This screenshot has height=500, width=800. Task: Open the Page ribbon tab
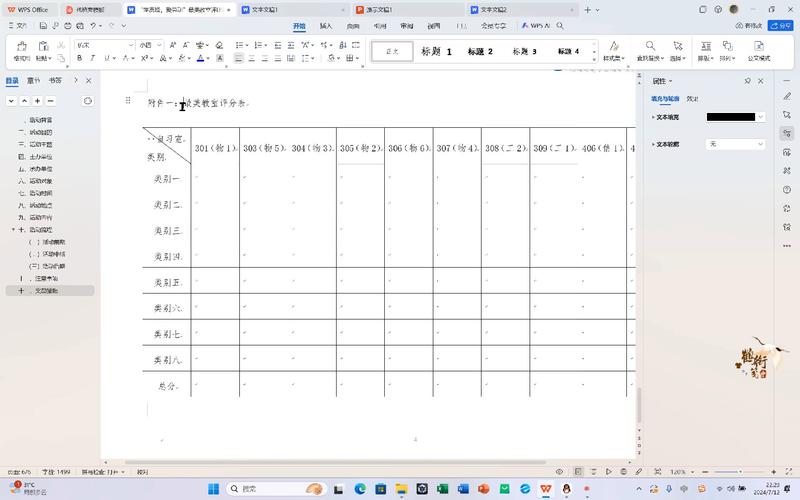tap(353, 26)
